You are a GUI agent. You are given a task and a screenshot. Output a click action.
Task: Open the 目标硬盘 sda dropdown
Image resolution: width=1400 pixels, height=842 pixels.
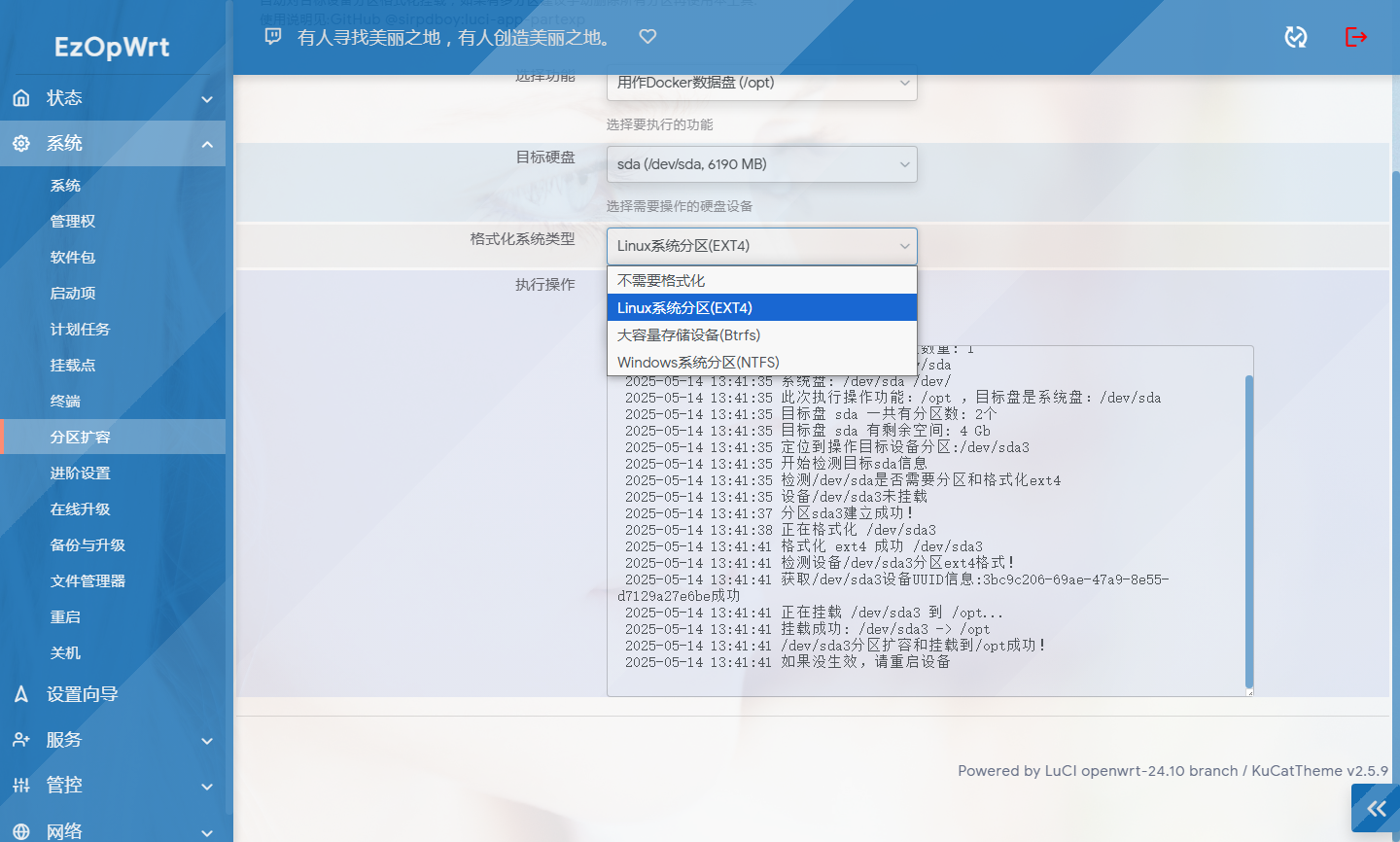761,164
